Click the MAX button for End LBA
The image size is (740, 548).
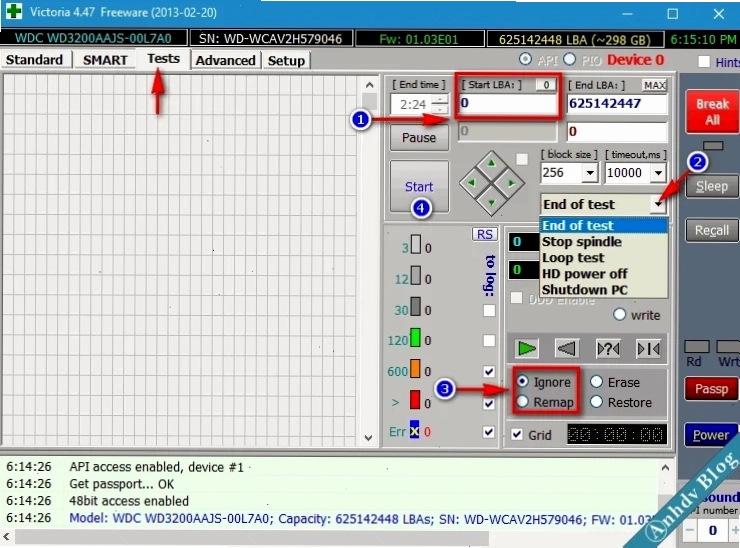[655, 85]
